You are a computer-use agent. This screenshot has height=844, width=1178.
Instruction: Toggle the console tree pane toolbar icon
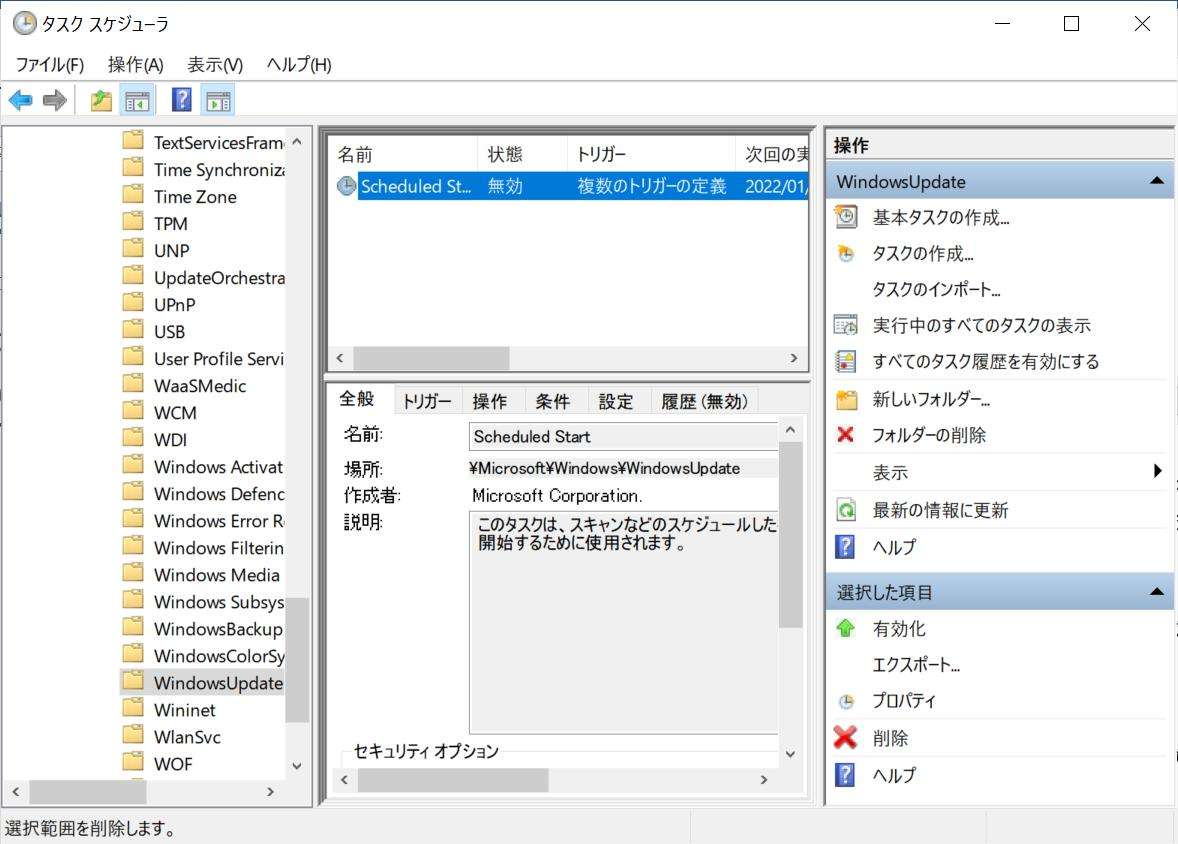click(137, 100)
